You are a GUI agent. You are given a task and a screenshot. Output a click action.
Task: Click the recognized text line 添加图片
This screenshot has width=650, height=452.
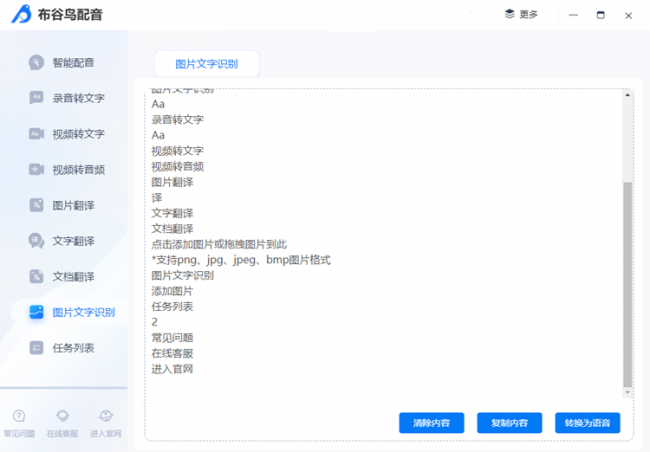pyautogui.click(x=172, y=291)
